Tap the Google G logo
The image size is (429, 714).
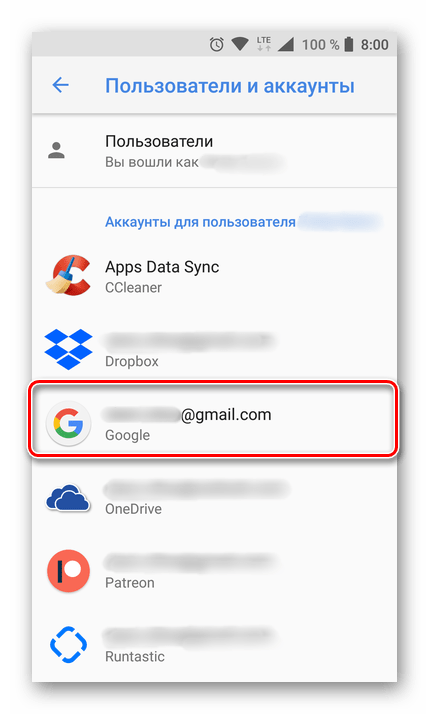click(68, 423)
